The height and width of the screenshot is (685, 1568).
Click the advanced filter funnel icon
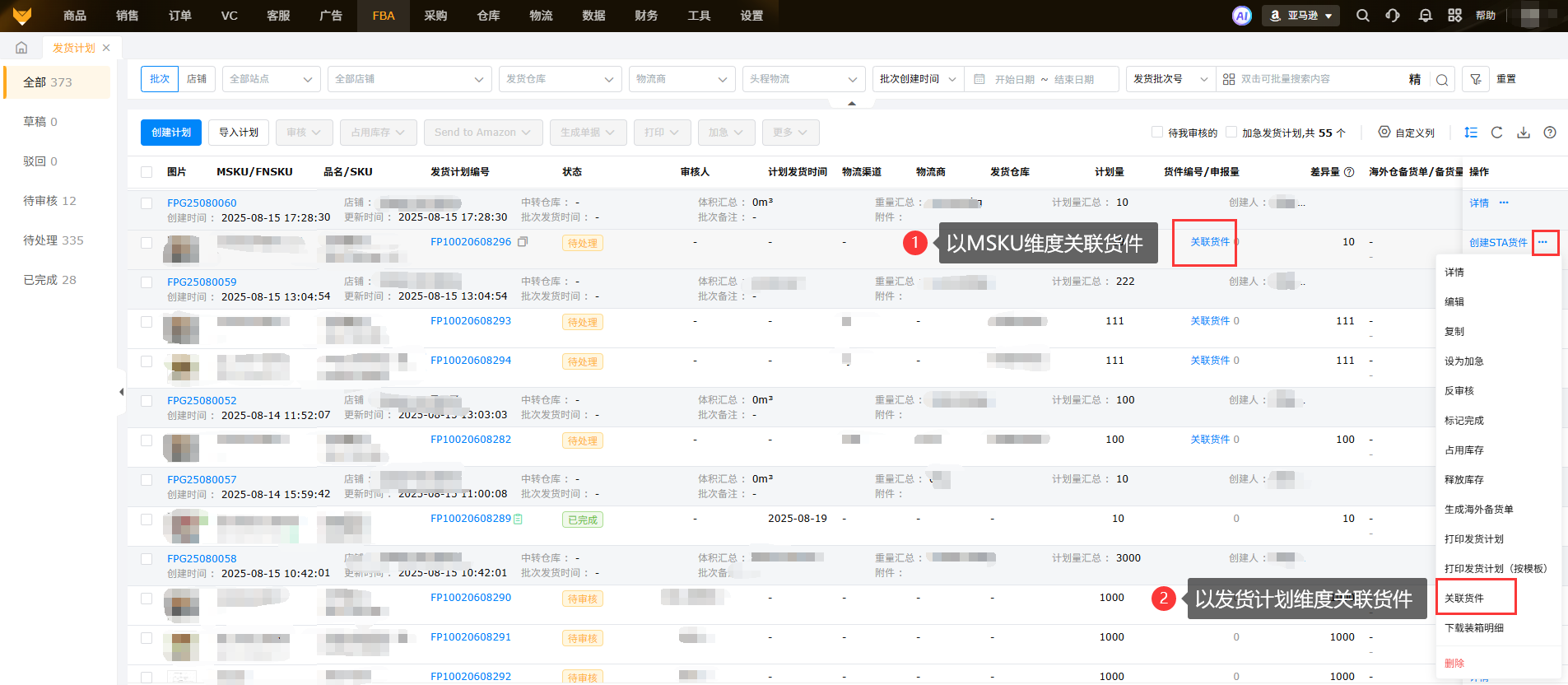(x=1476, y=79)
